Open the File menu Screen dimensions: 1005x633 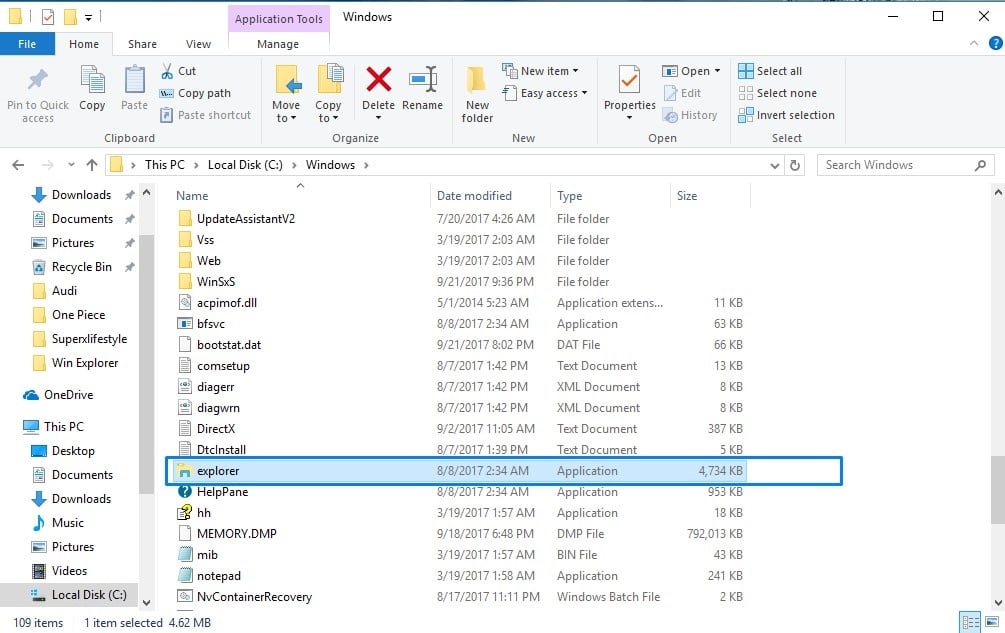[26, 44]
